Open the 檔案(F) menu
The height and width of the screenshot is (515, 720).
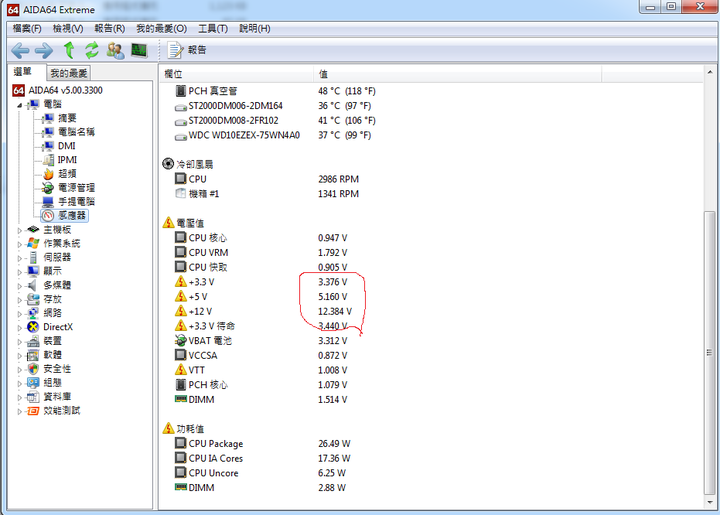[27, 28]
